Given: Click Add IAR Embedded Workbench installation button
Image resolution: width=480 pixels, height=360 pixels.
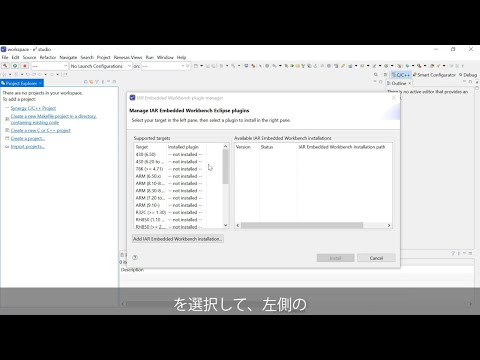Looking at the screenshot, I should 178,239.
